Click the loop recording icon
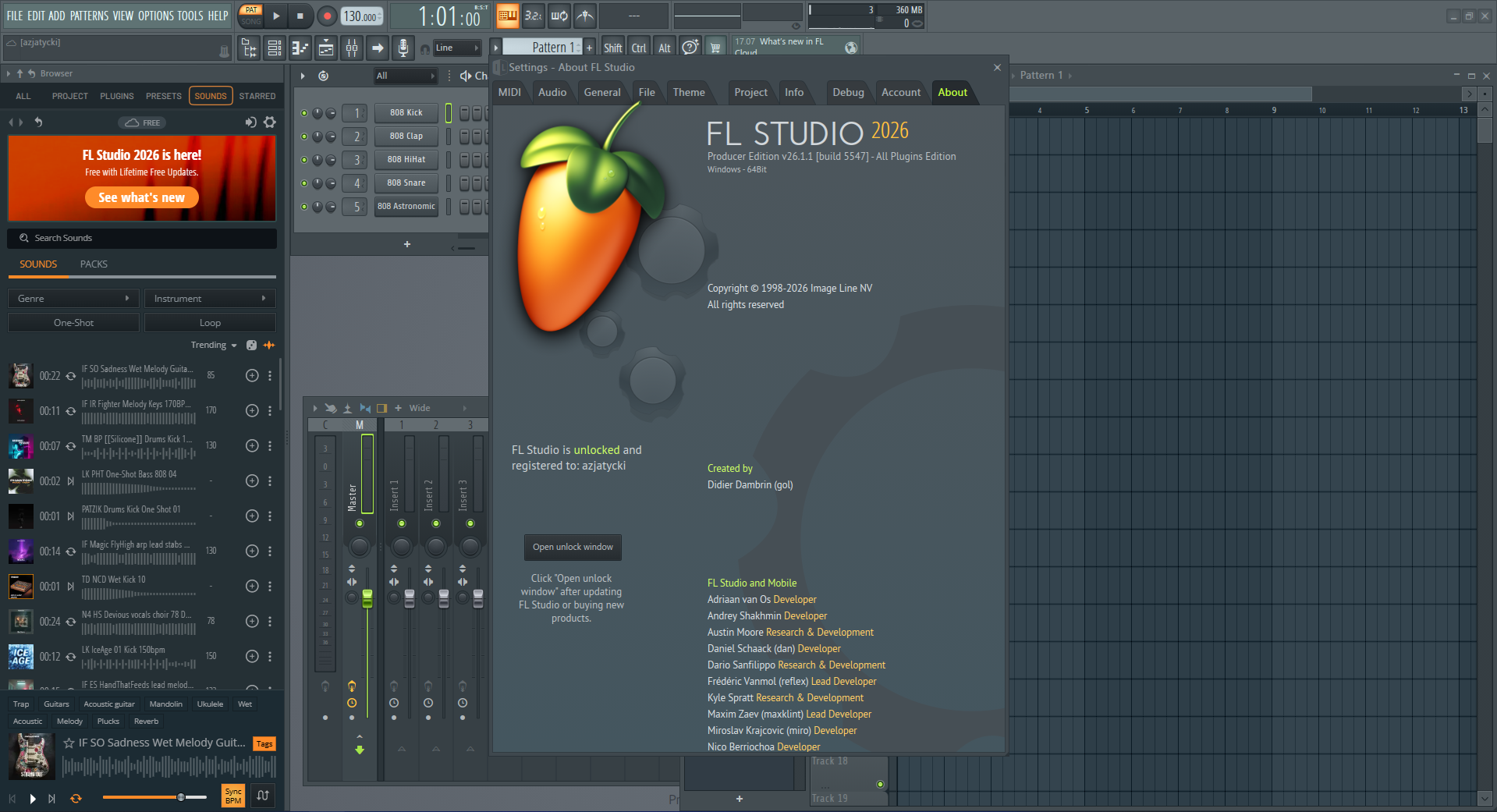Viewport: 1497px width, 812px height. click(559, 16)
